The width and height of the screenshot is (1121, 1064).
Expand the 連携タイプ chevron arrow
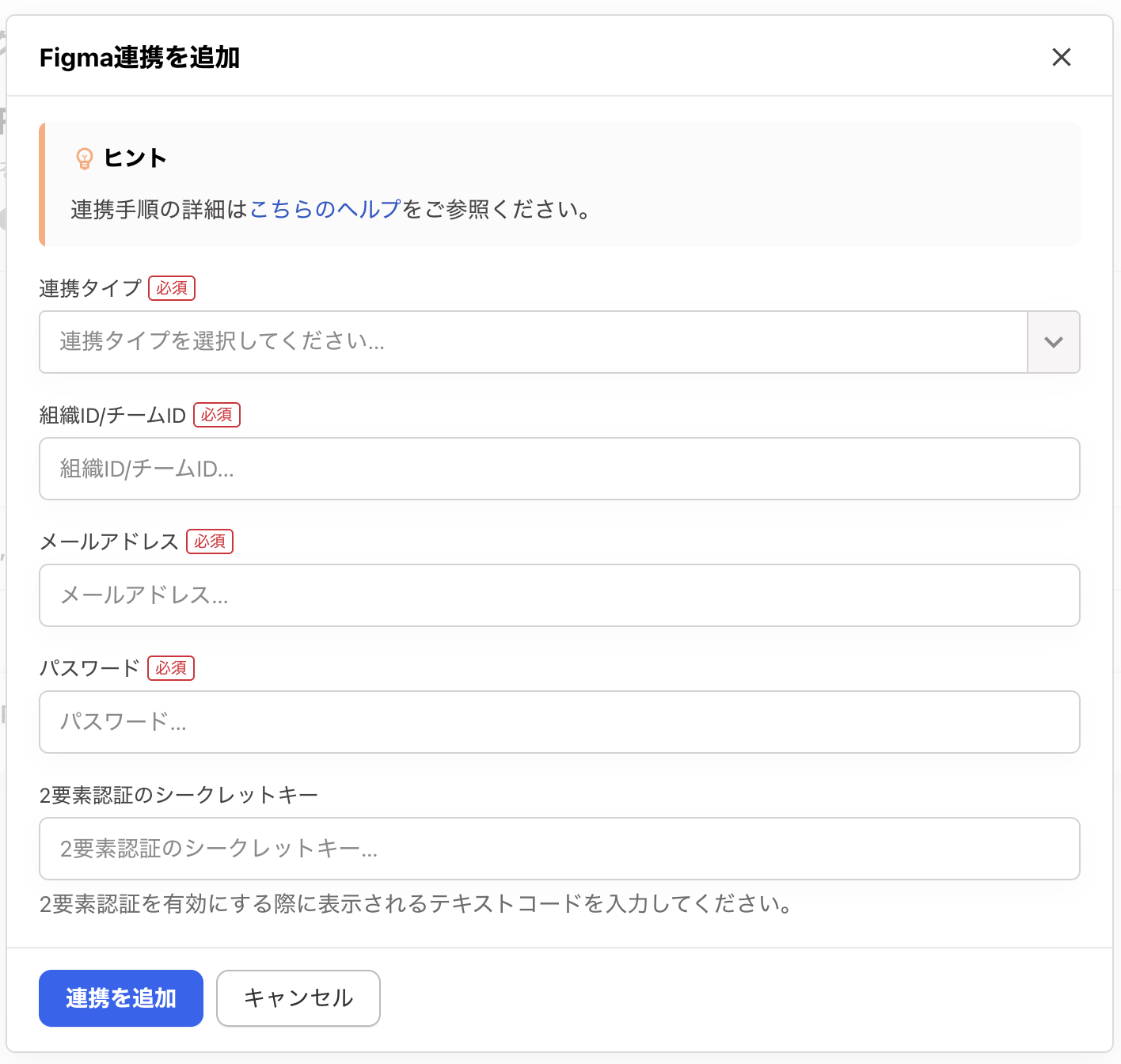click(1053, 342)
